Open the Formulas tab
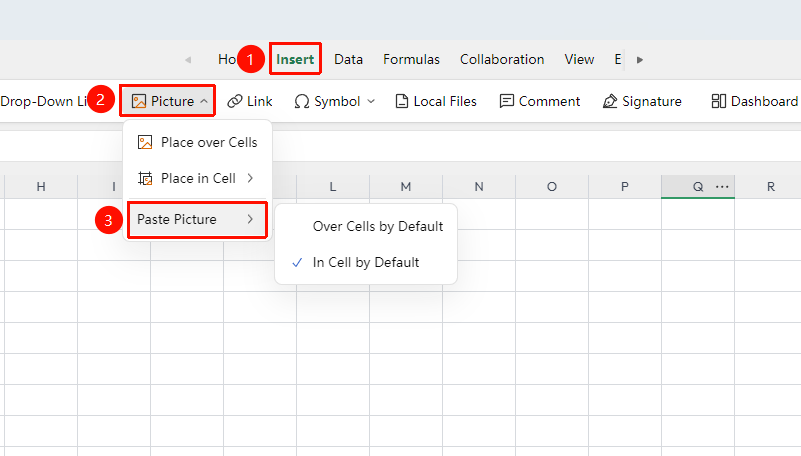Screen dimensions: 801x456 click(x=411, y=59)
